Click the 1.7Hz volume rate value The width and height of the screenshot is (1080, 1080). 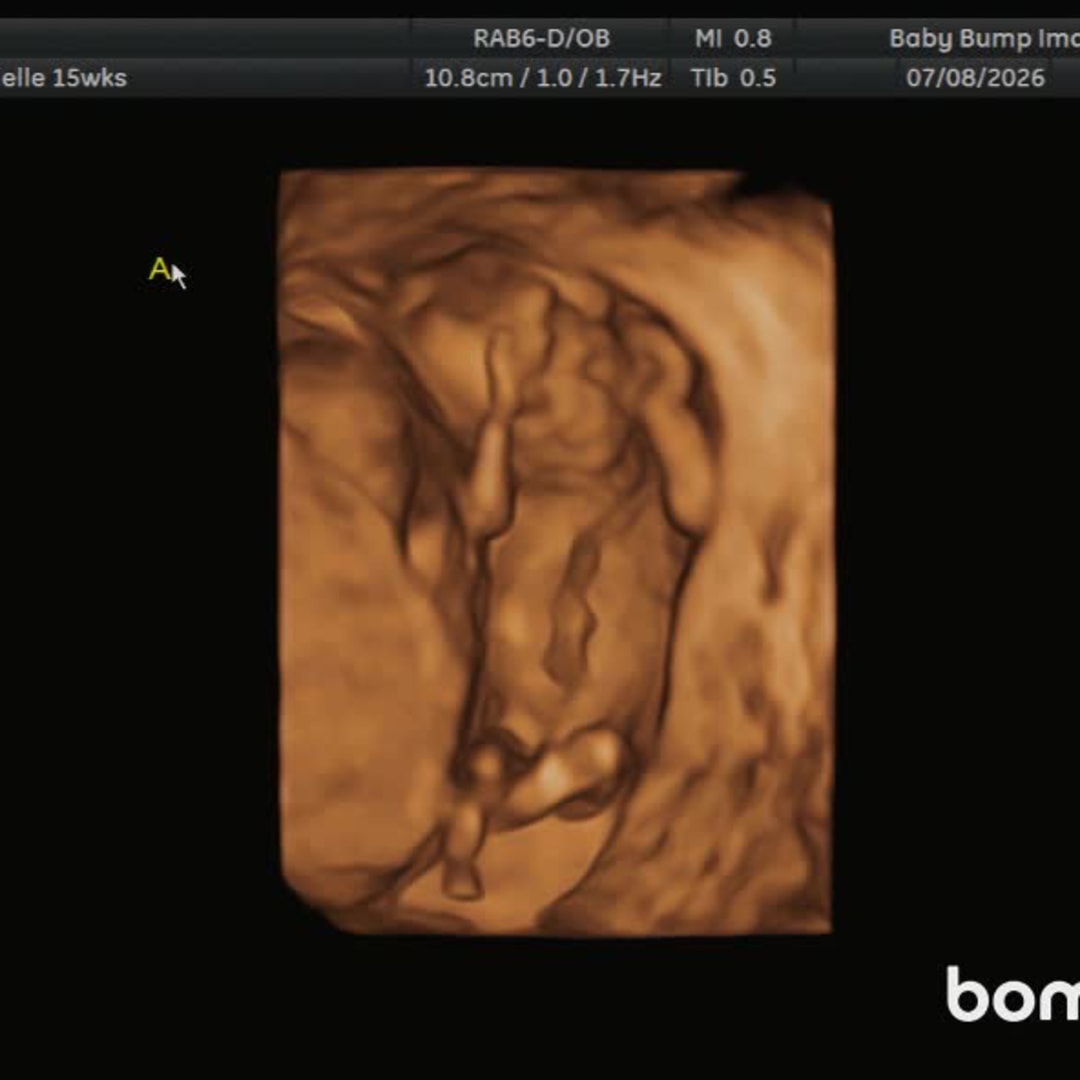[627, 78]
